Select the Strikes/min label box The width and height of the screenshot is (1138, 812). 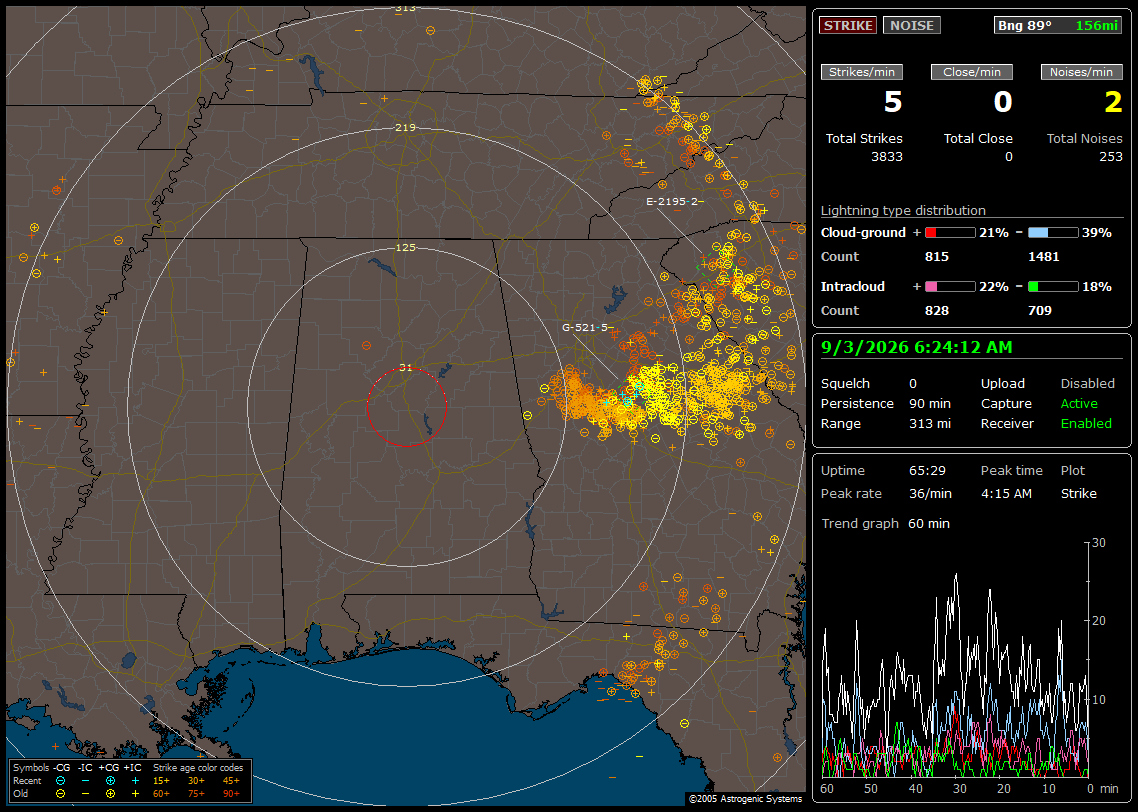pos(861,72)
